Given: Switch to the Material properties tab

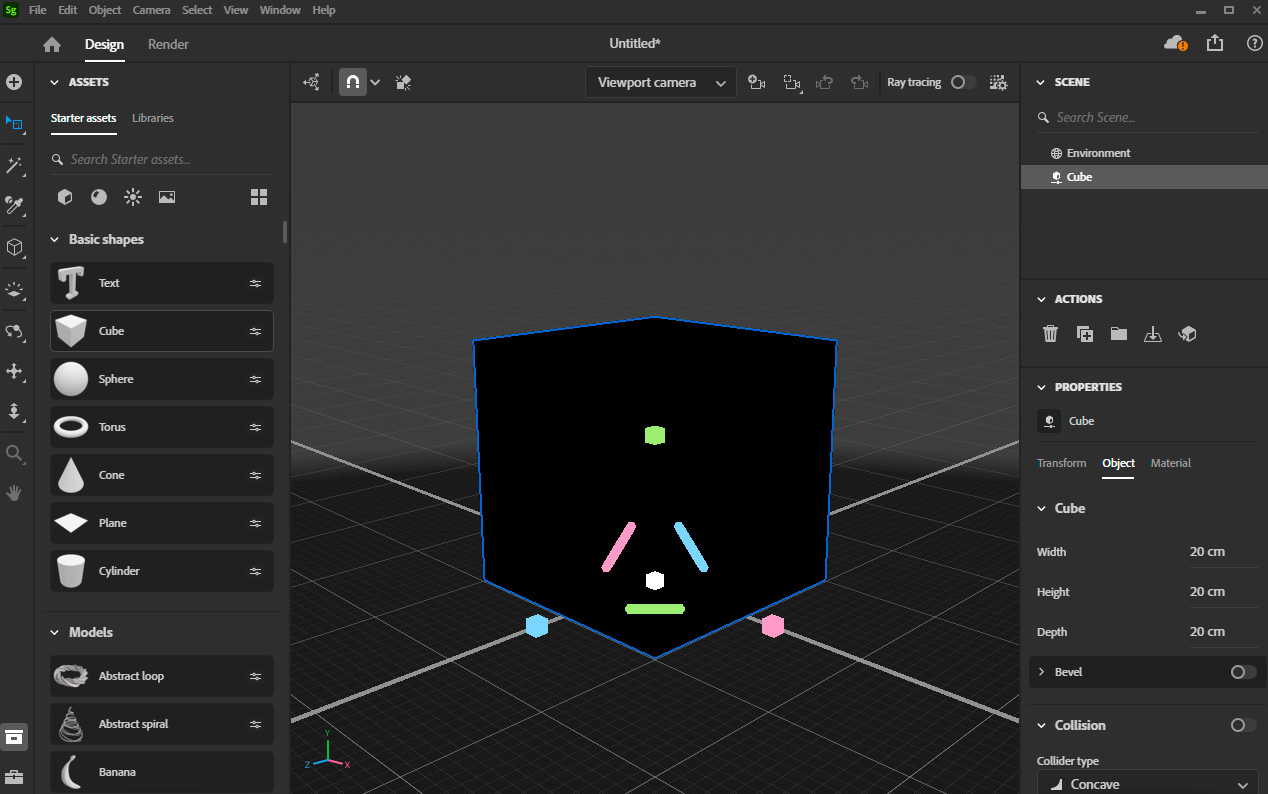Looking at the screenshot, I should 1170,463.
